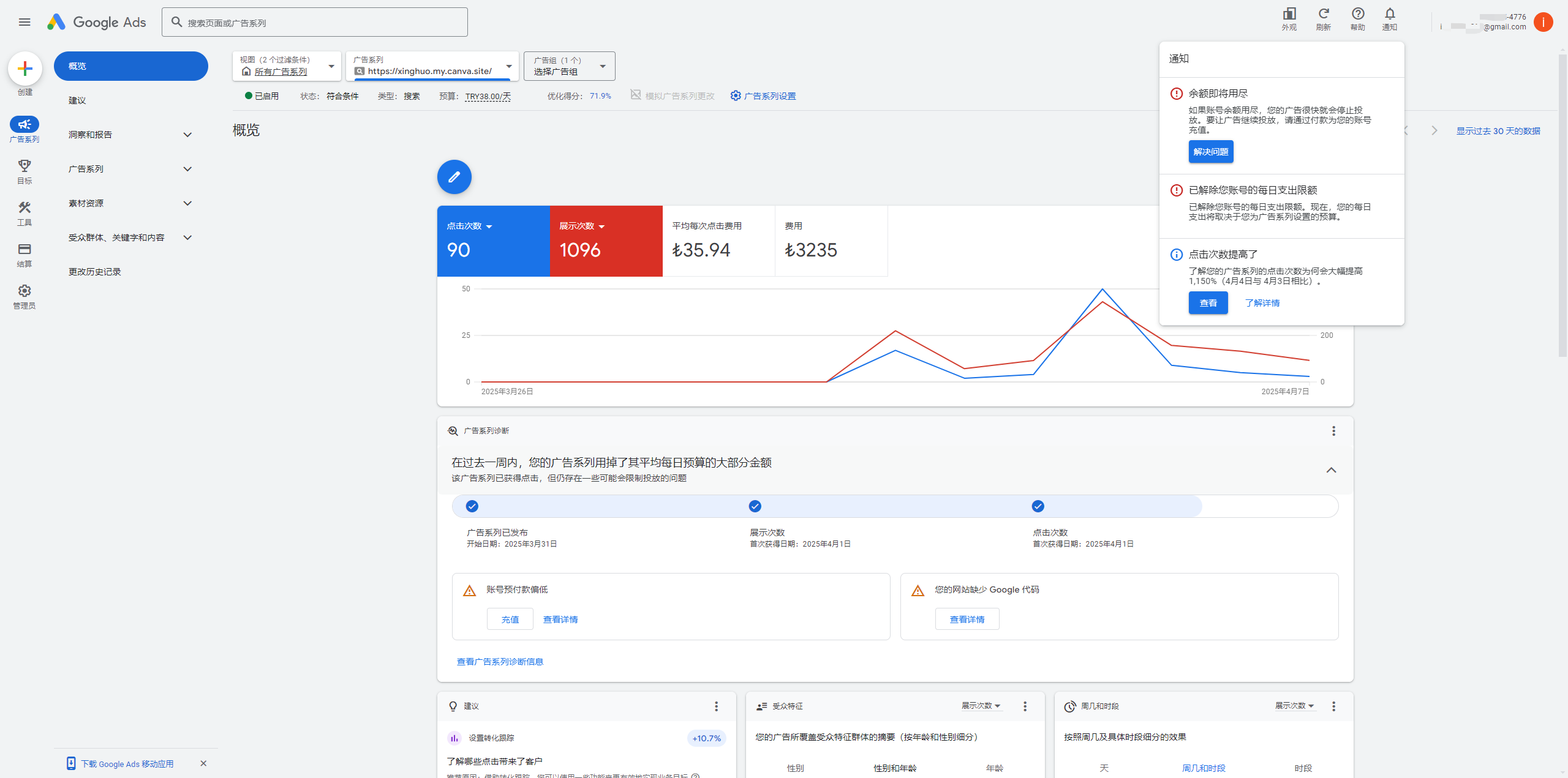Click the search pages or campaigns field
Image resolution: width=1568 pixels, height=778 pixels.
pyautogui.click(x=315, y=22)
